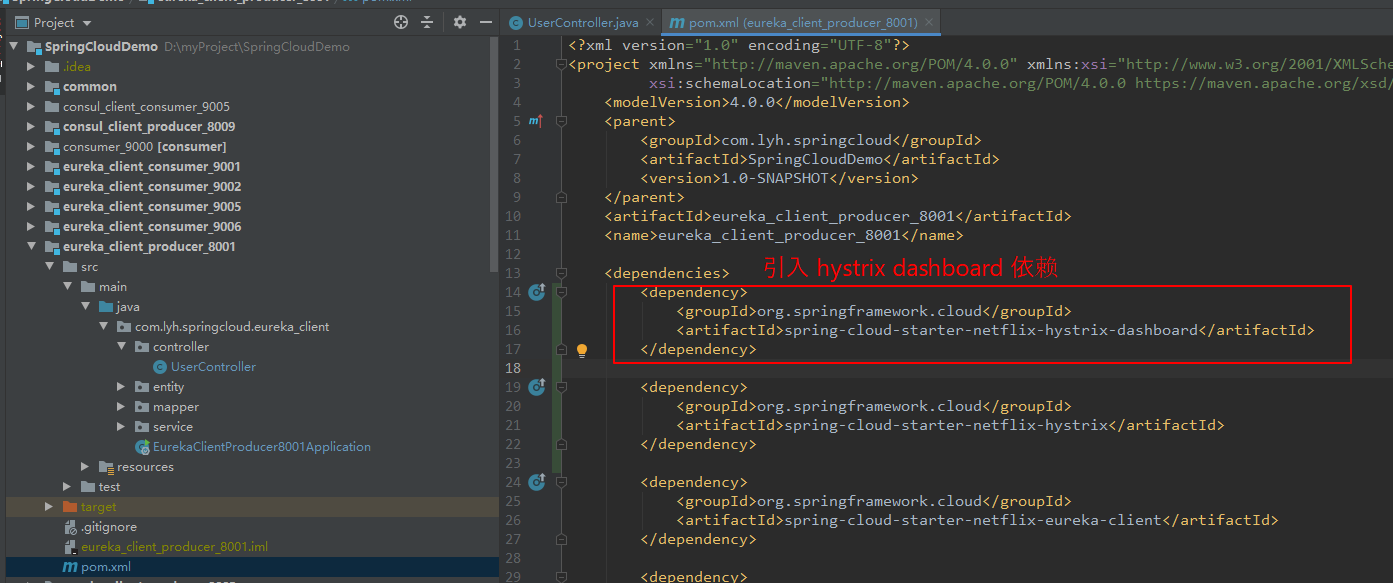Toggle fold marker at project tag line 2

561,64
